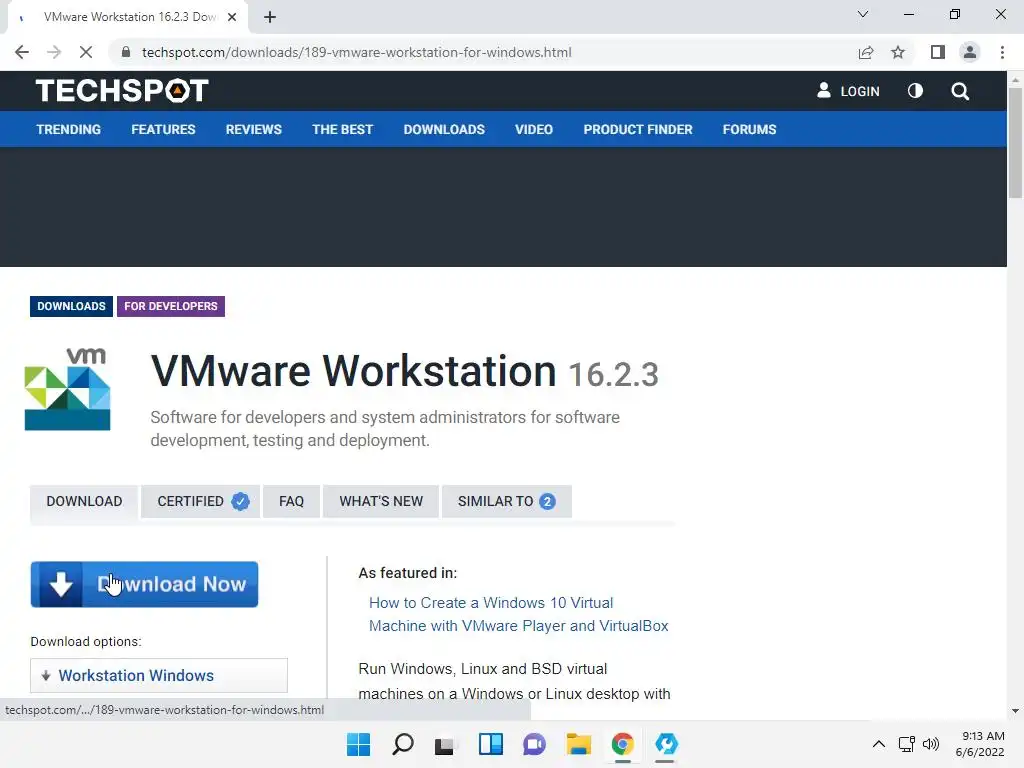This screenshot has height=768, width=1024.
Task: Open the VIDEO nav item
Action: point(534,129)
